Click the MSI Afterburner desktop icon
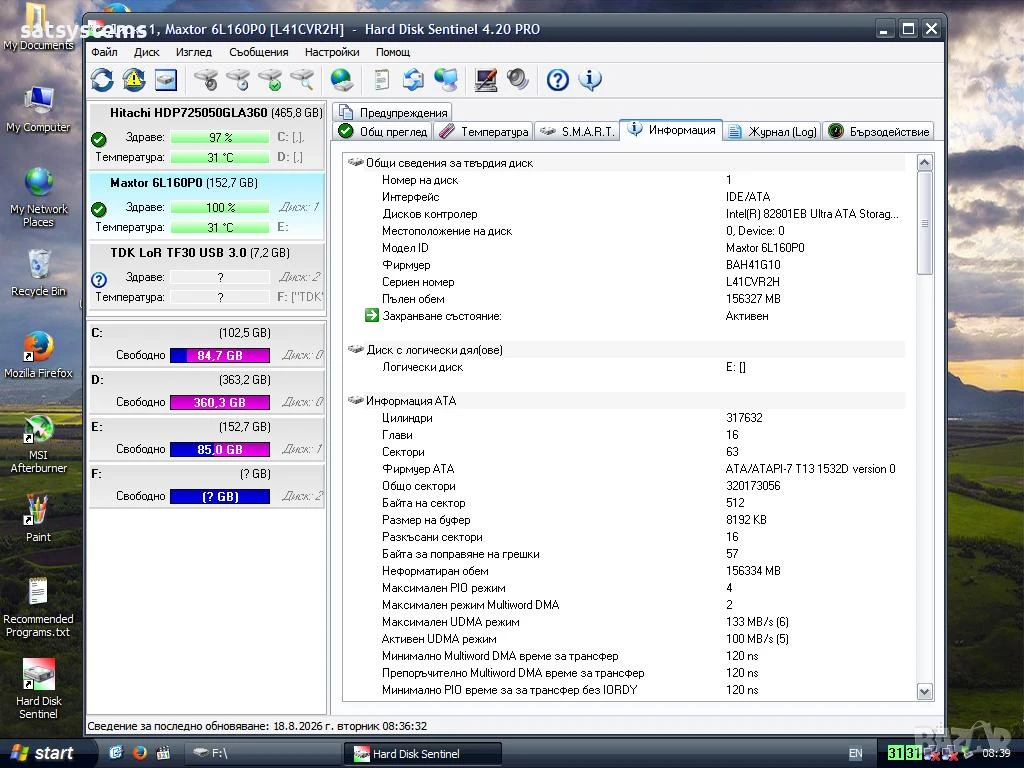Image resolution: width=1024 pixels, height=768 pixels. pos(38,444)
